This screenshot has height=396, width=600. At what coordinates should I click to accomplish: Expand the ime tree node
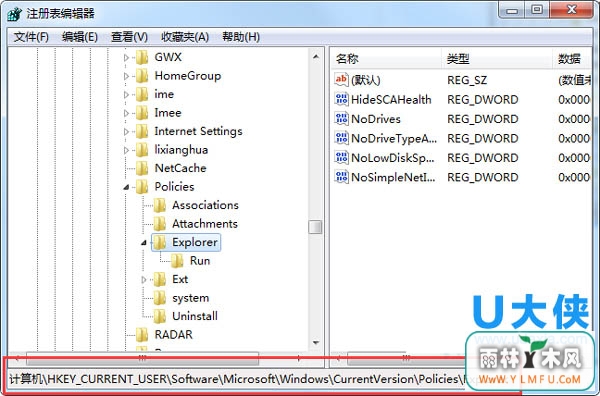tap(126, 95)
